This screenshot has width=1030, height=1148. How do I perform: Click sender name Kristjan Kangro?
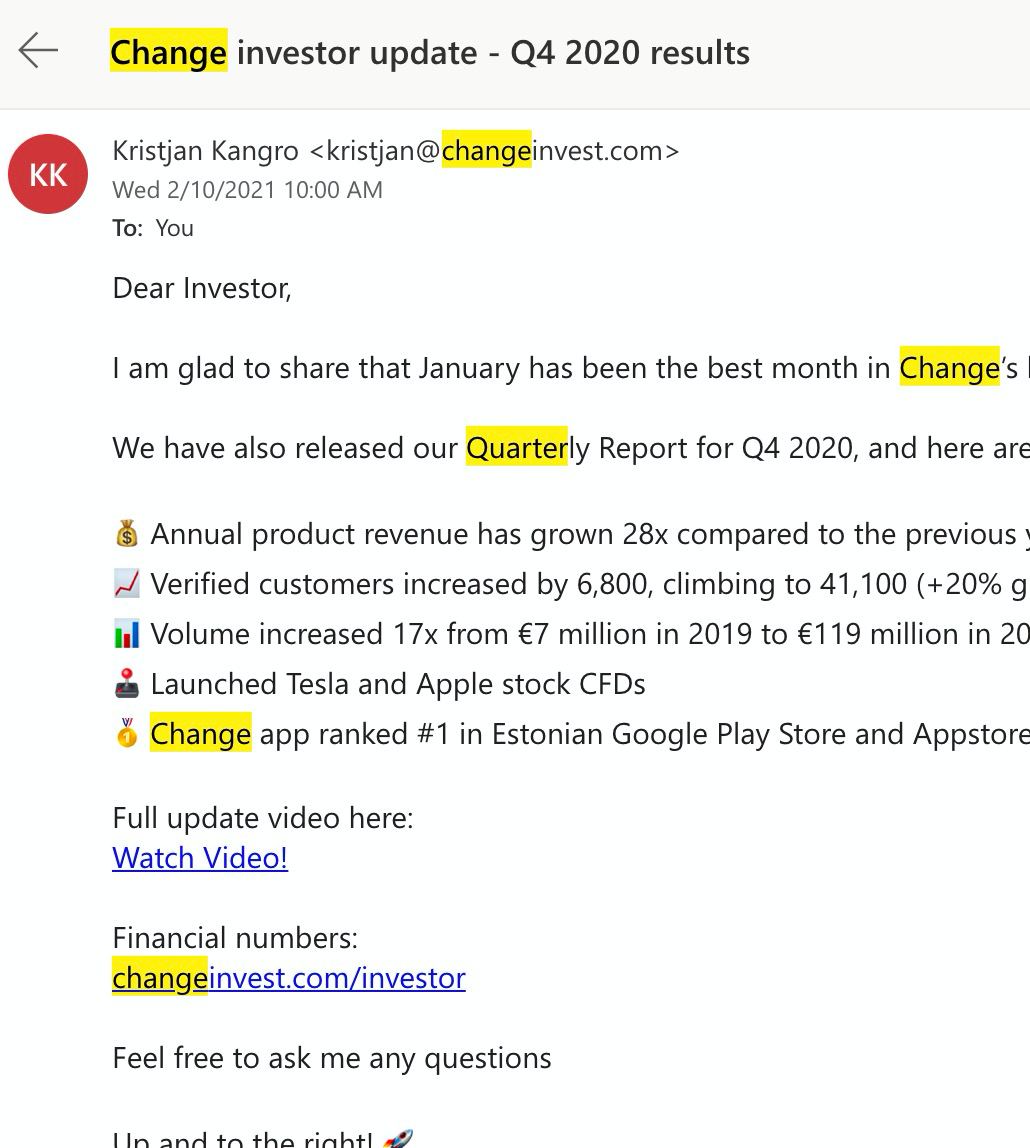pos(205,151)
